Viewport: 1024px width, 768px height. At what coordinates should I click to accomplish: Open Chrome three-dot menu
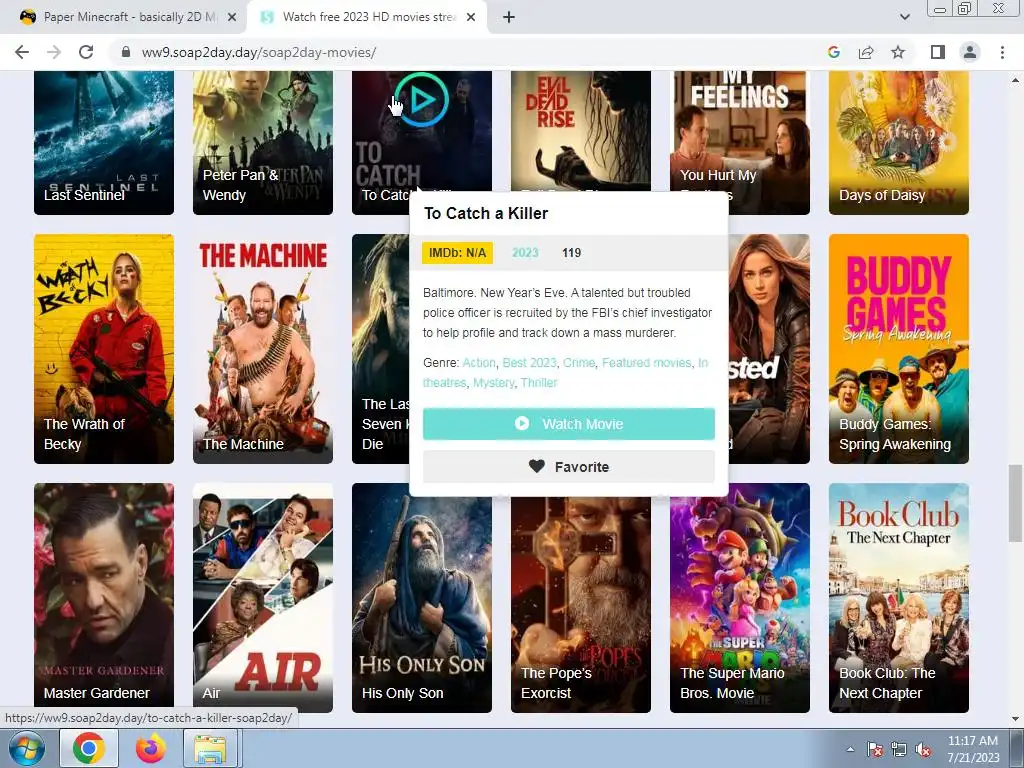(1002, 52)
